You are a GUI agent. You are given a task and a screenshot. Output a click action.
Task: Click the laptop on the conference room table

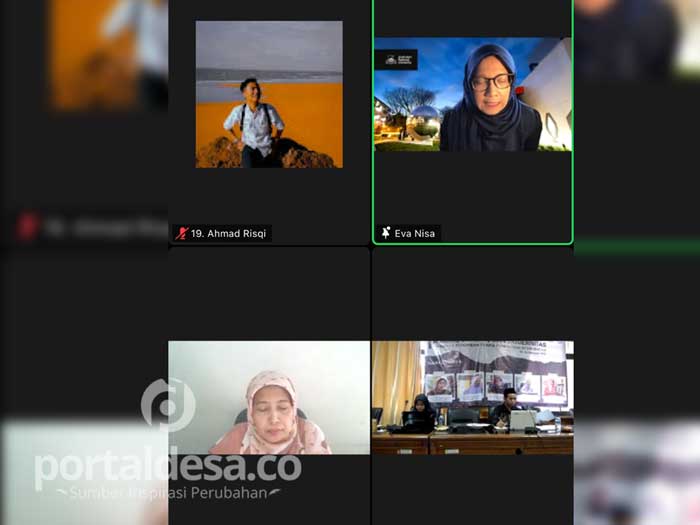pyautogui.click(x=522, y=421)
